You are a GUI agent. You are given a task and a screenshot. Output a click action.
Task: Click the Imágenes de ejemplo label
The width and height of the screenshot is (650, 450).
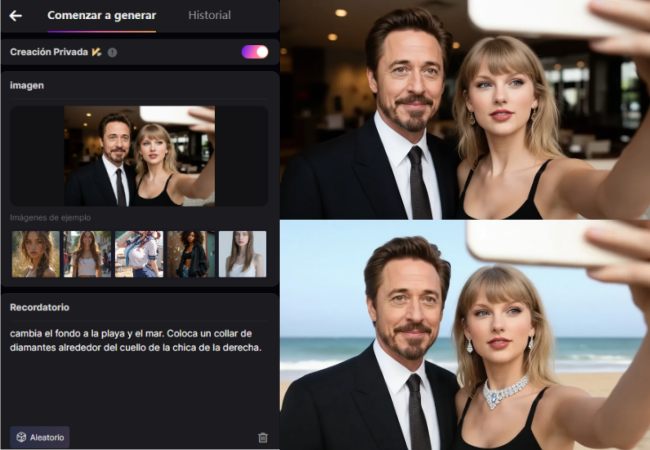[x=50, y=218]
